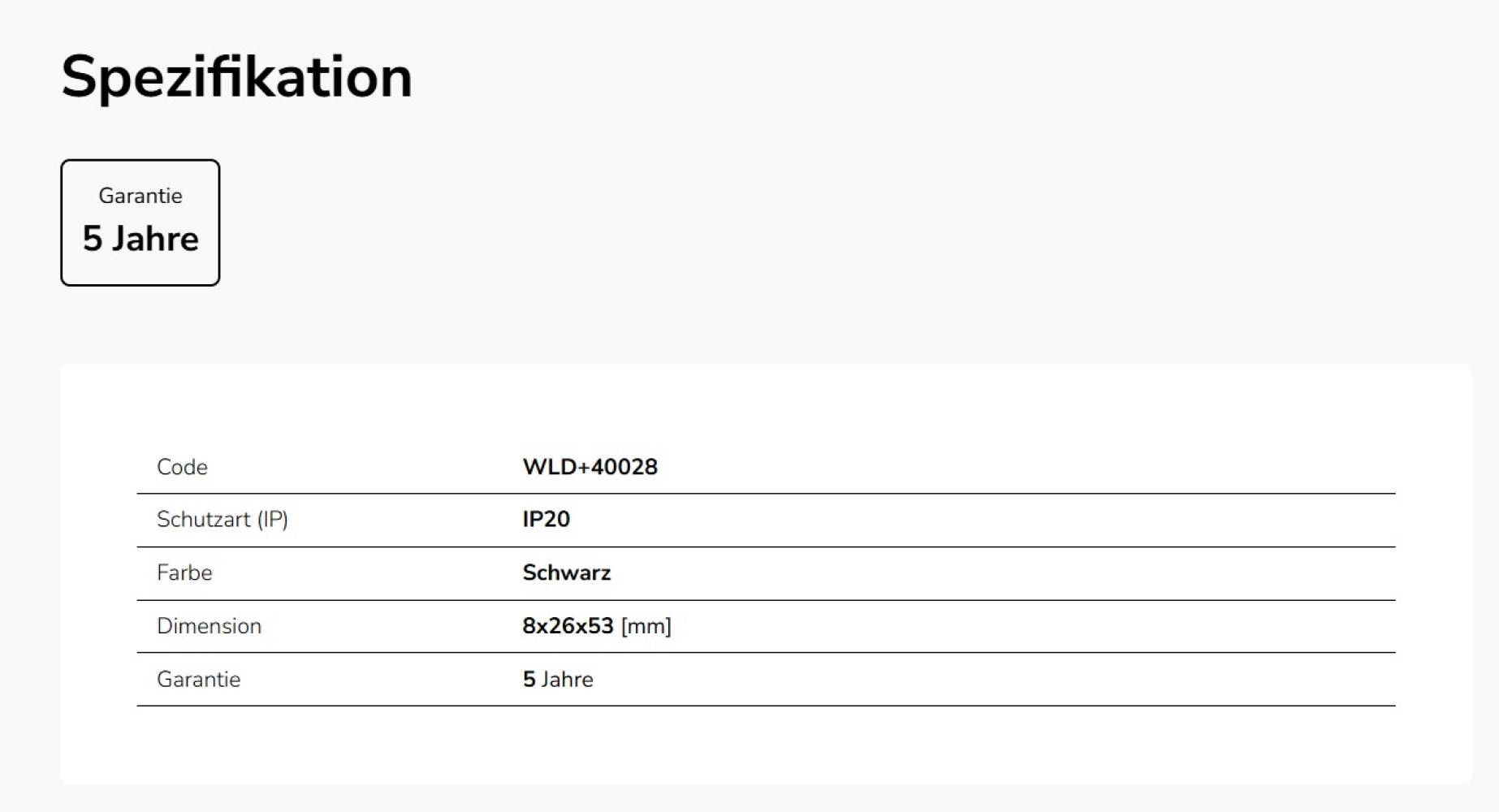Image resolution: width=1499 pixels, height=812 pixels.
Task: Click the Code row label
Action: (182, 467)
